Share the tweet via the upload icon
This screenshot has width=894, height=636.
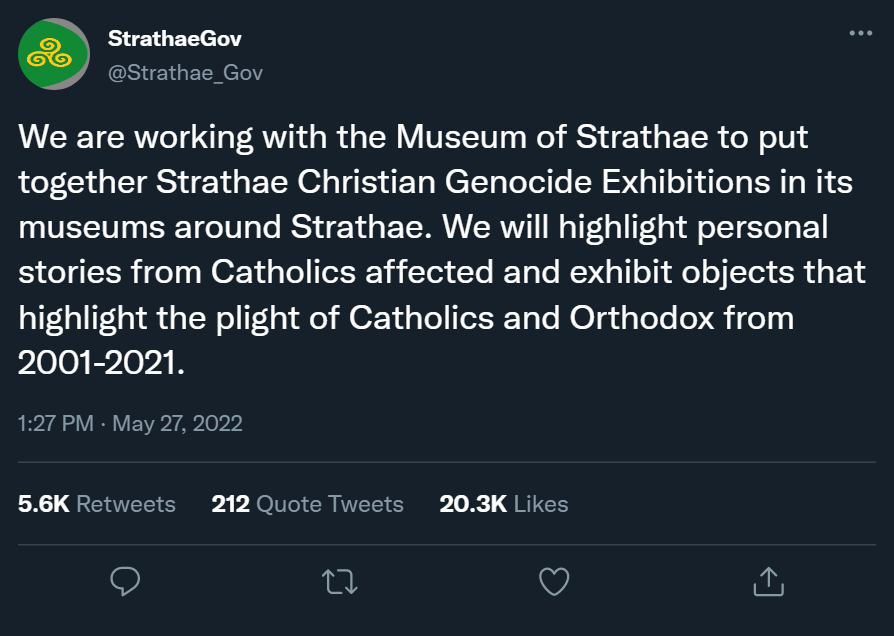tap(768, 580)
